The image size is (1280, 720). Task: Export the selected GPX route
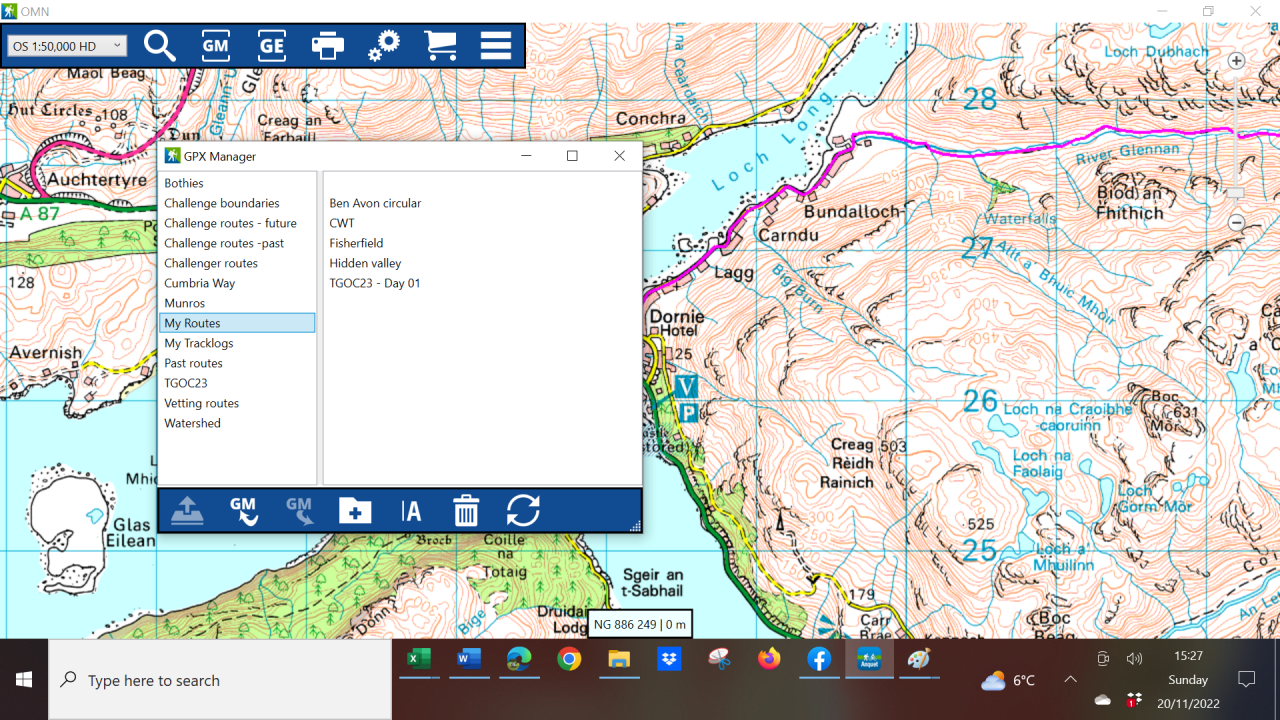coord(186,510)
